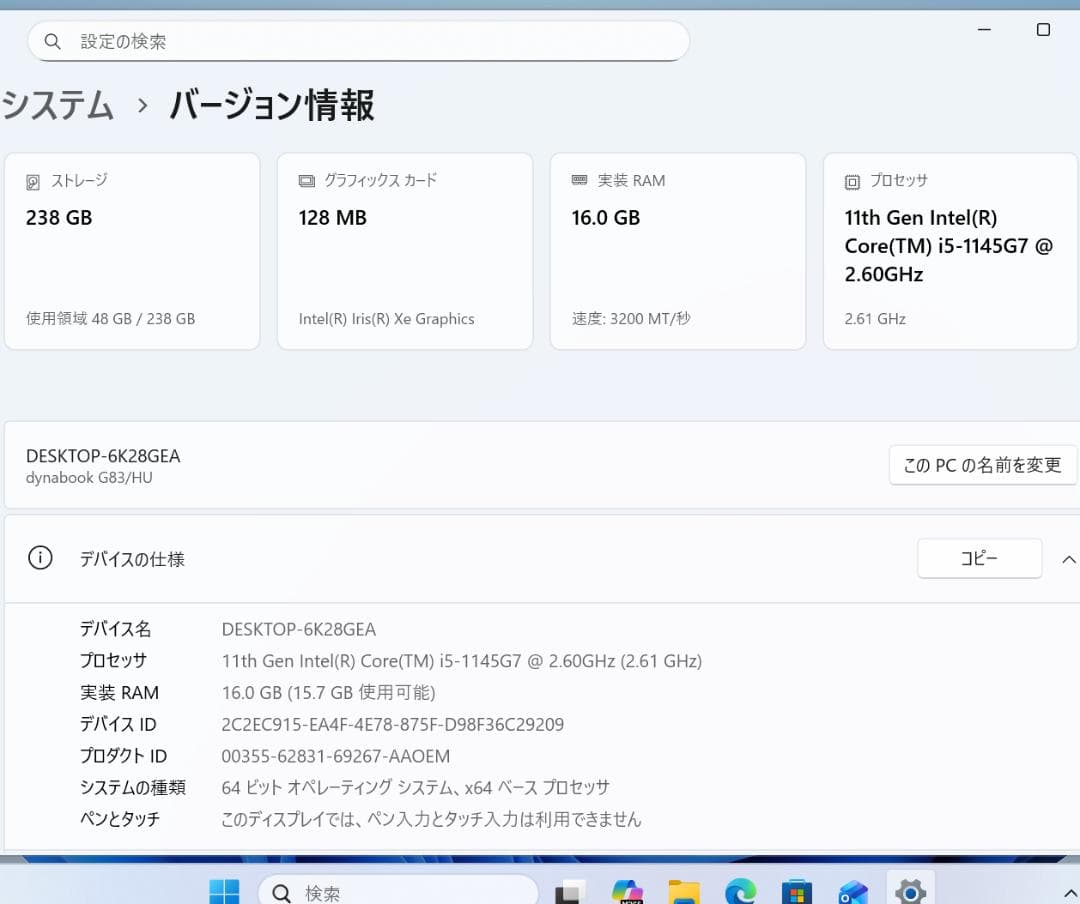Click the 実装 RAM memory icon
1080x904 pixels.
tap(579, 180)
